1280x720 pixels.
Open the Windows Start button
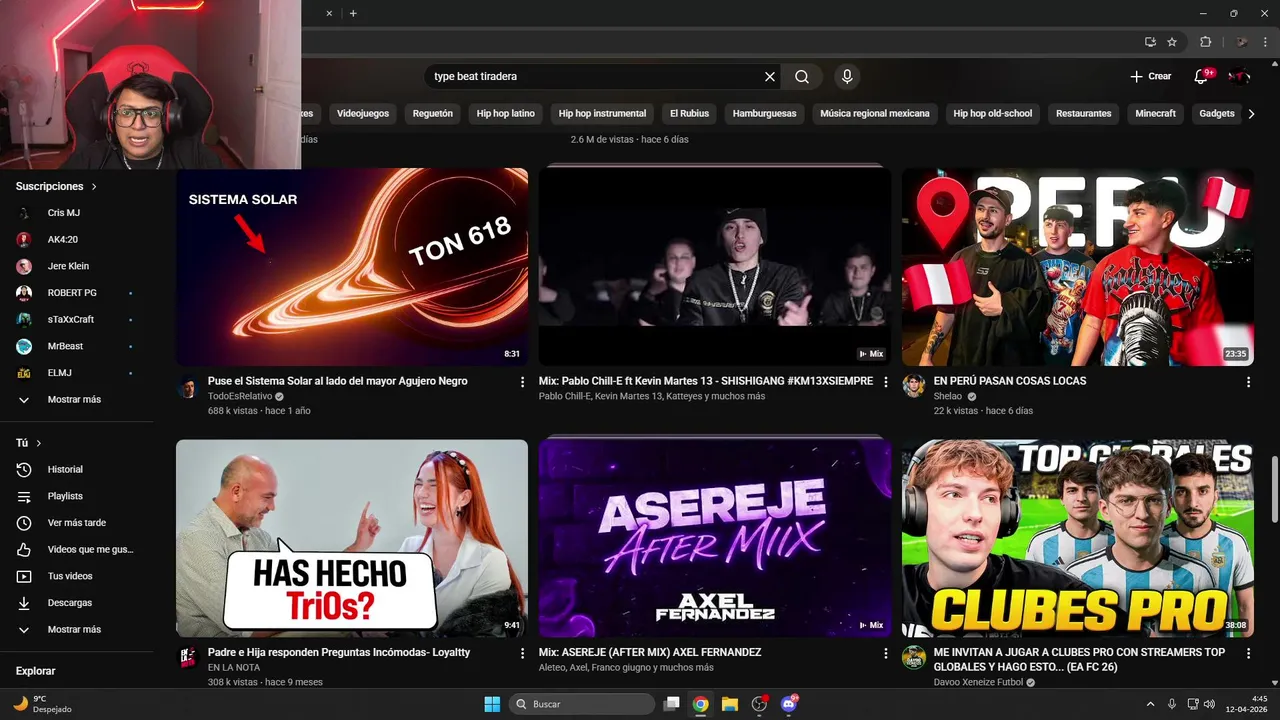492,704
